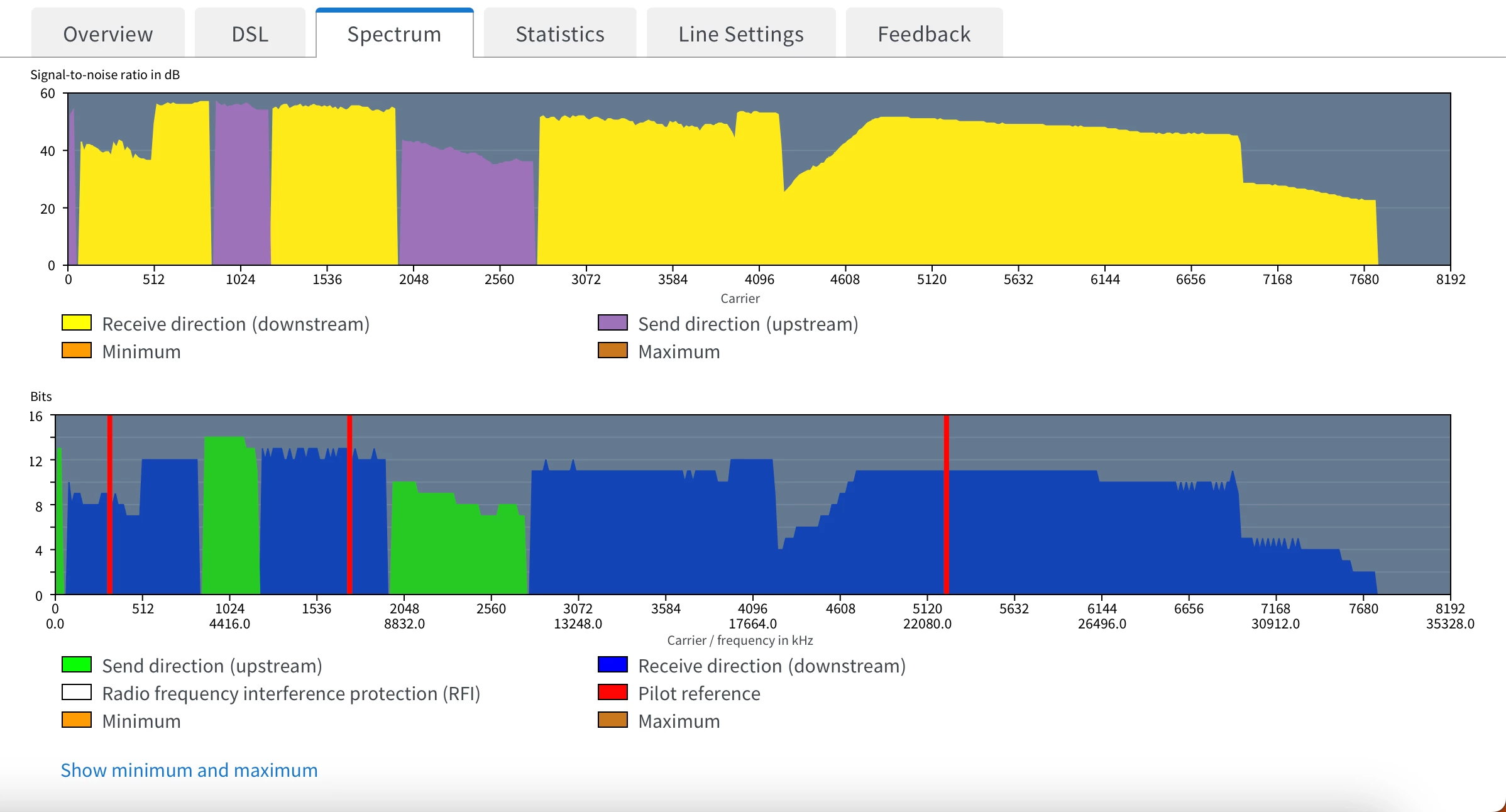Open the Feedback tab
1506x812 pixels.
[x=923, y=34]
